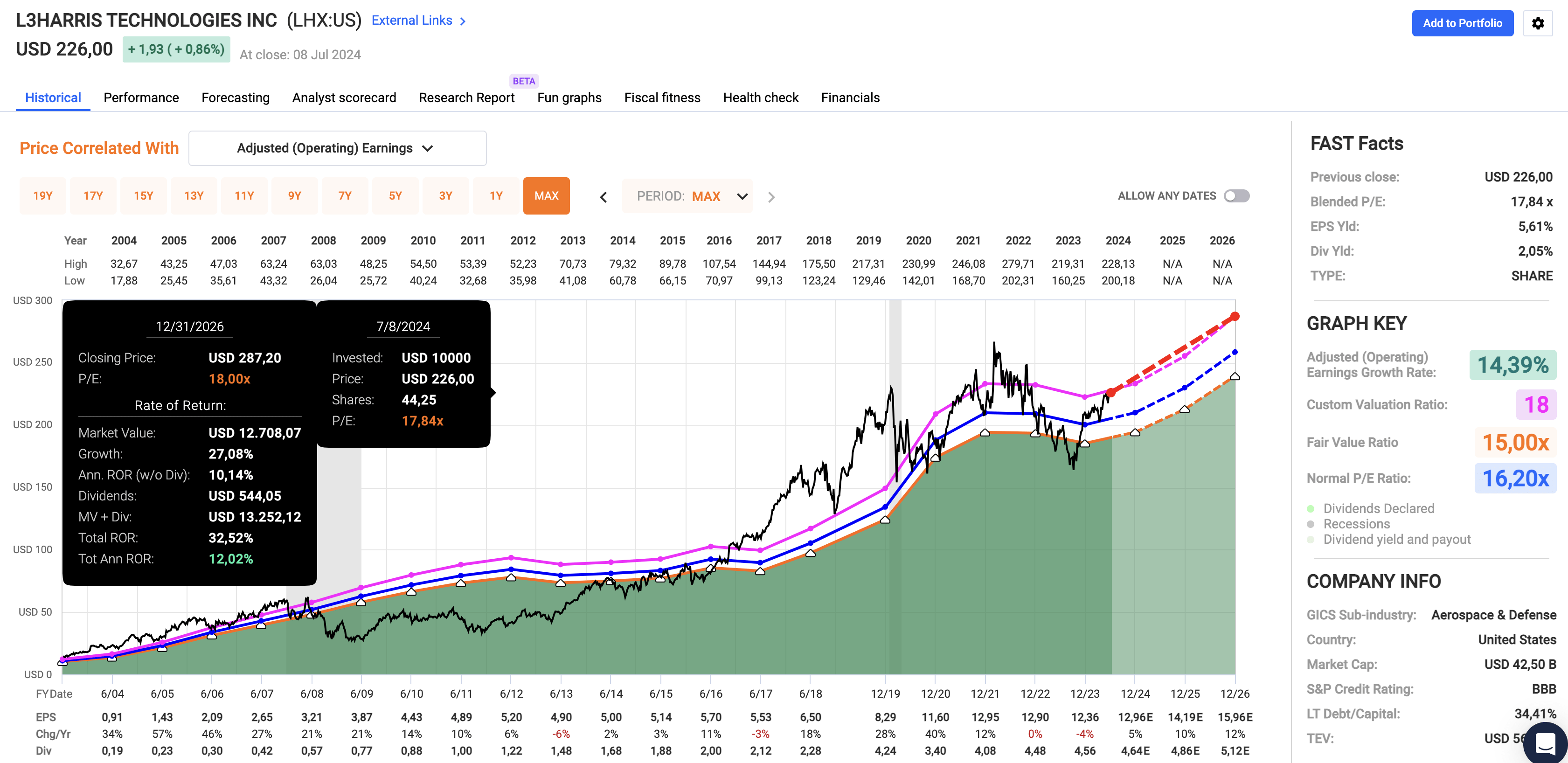Select the 17Y time range button
This screenshot has width=1568, height=763.
93,196
